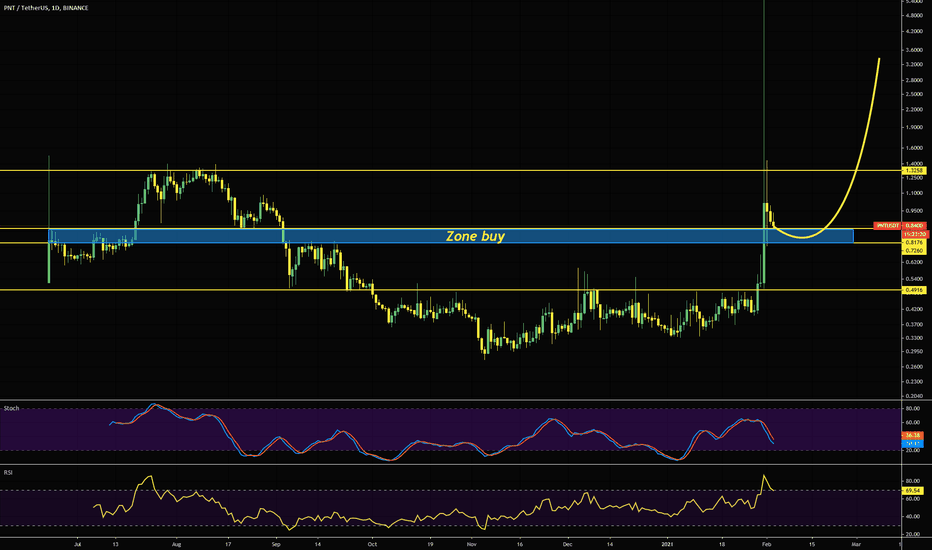The height and width of the screenshot is (550, 932).
Task: Click the Oct date on time axis
Action: pyautogui.click(x=372, y=544)
